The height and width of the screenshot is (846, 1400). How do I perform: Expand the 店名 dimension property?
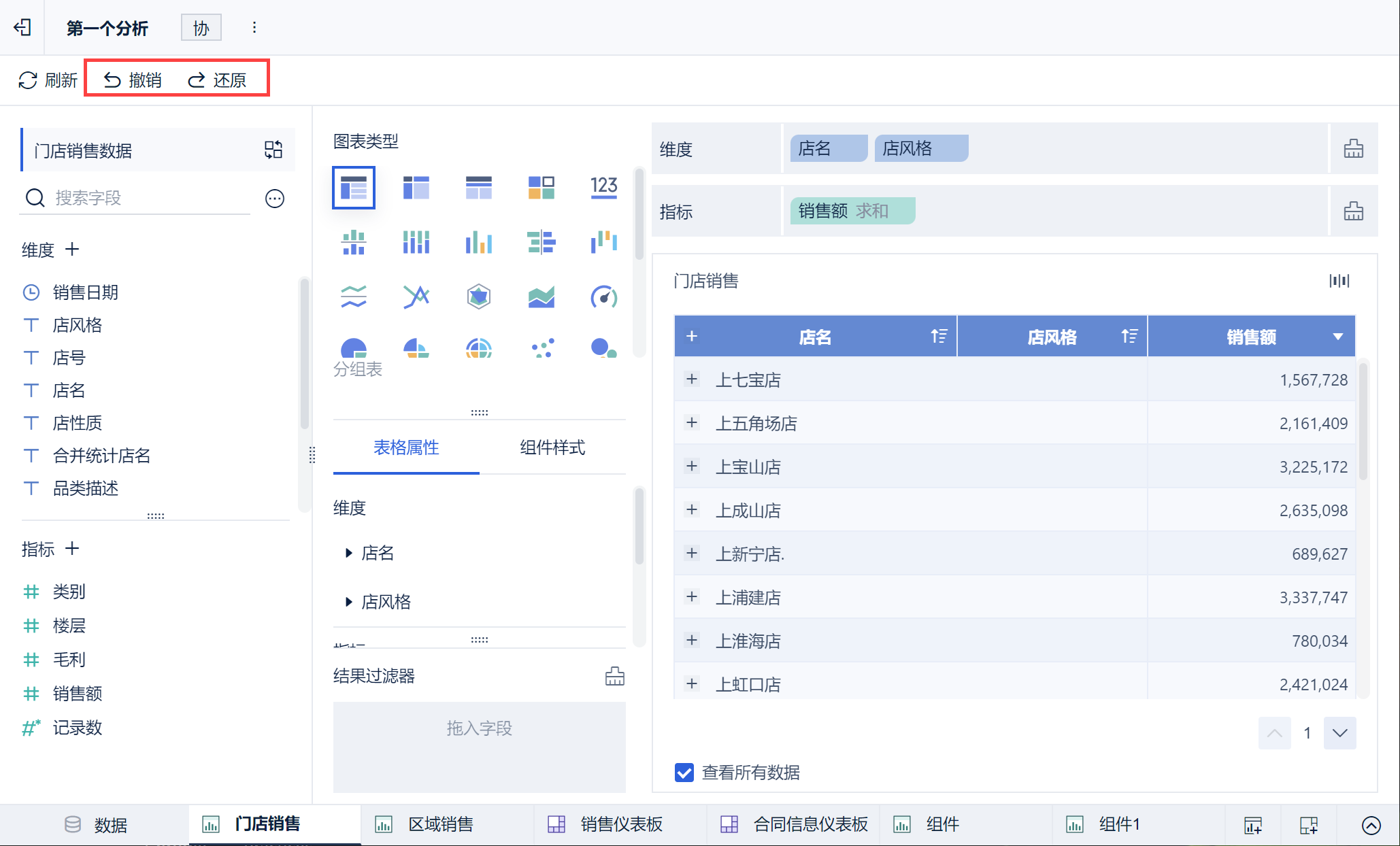pos(349,553)
